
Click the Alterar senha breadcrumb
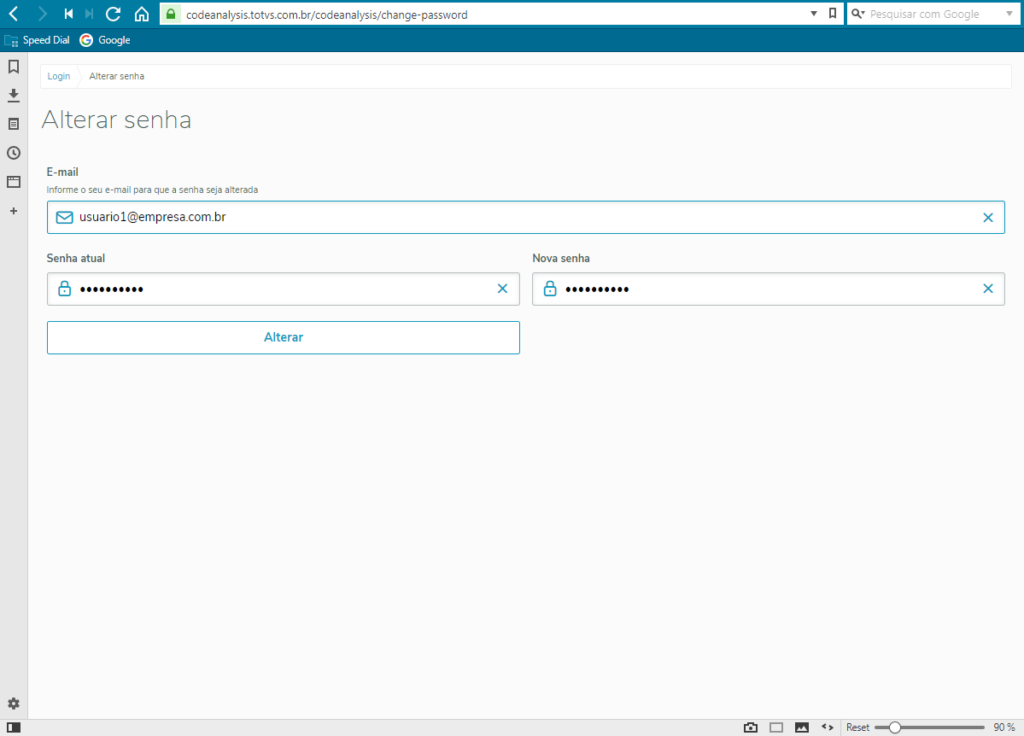pos(117,76)
